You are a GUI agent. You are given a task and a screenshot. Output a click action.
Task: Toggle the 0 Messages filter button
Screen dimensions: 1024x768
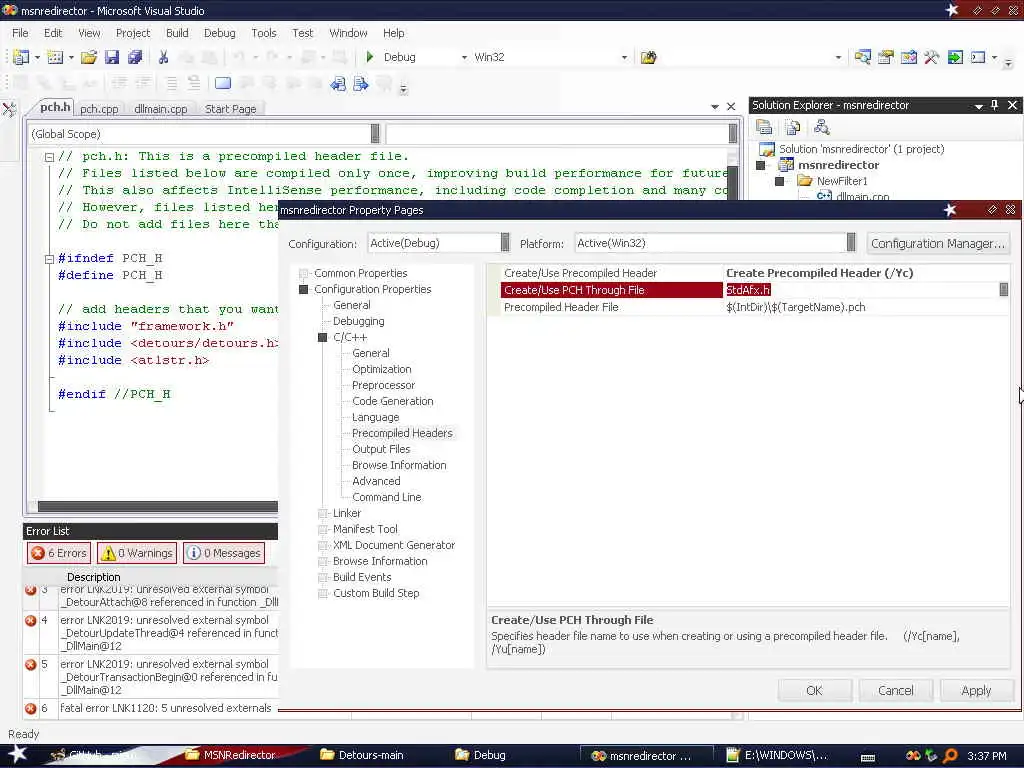224,553
